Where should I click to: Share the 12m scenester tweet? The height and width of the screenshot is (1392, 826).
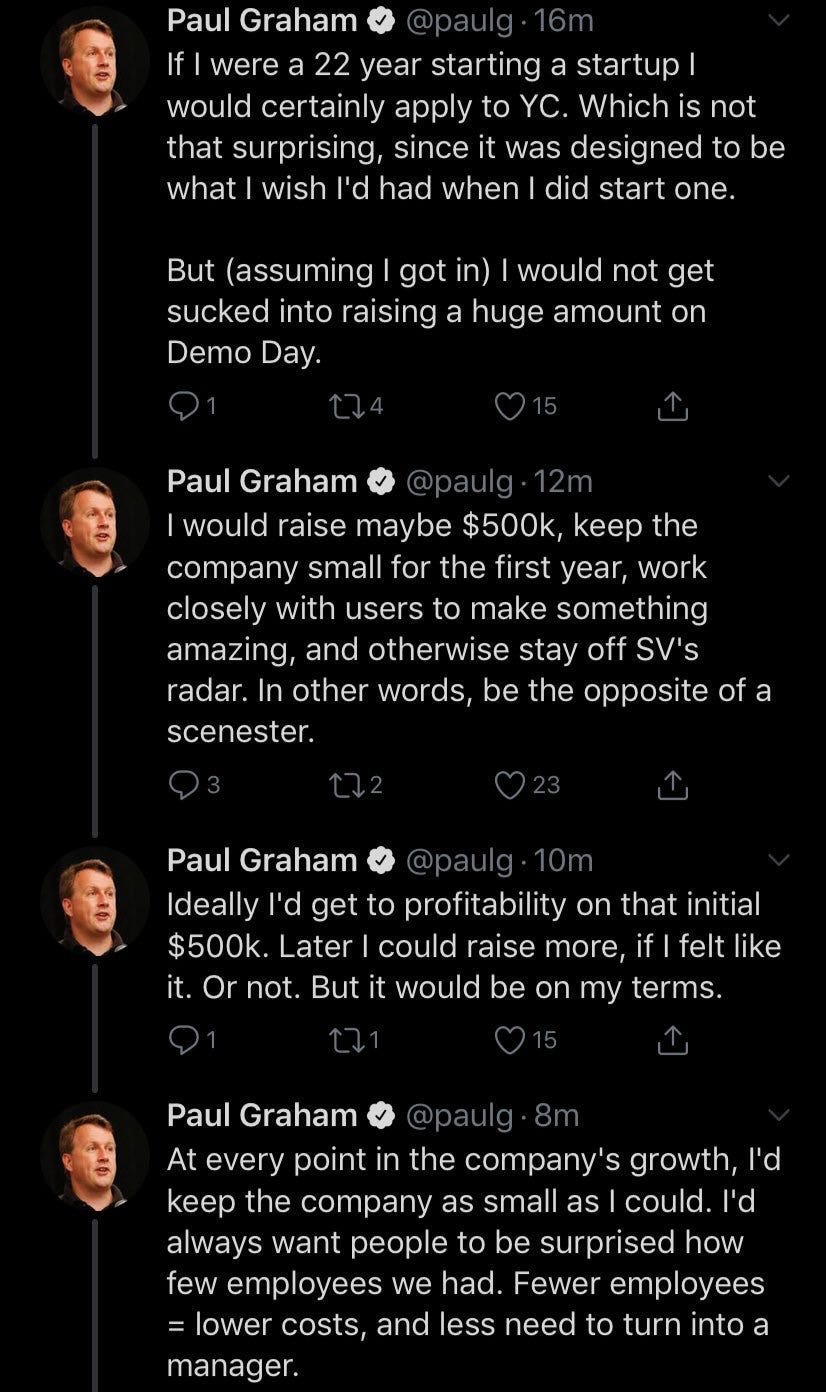tap(673, 786)
